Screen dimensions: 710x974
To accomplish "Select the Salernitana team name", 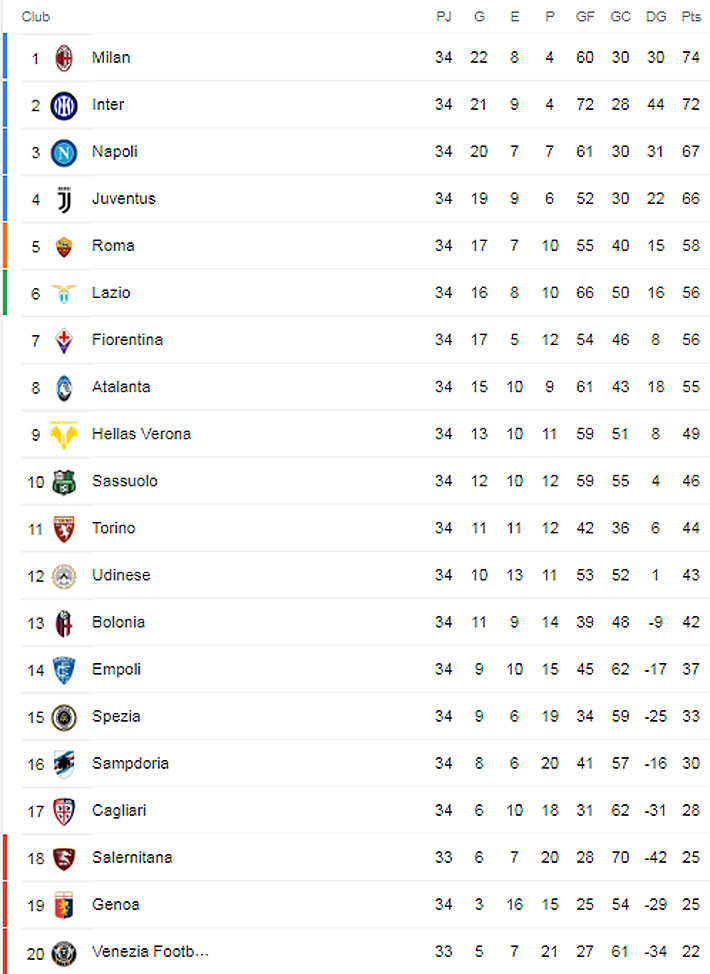I will click(x=132, y=857).
